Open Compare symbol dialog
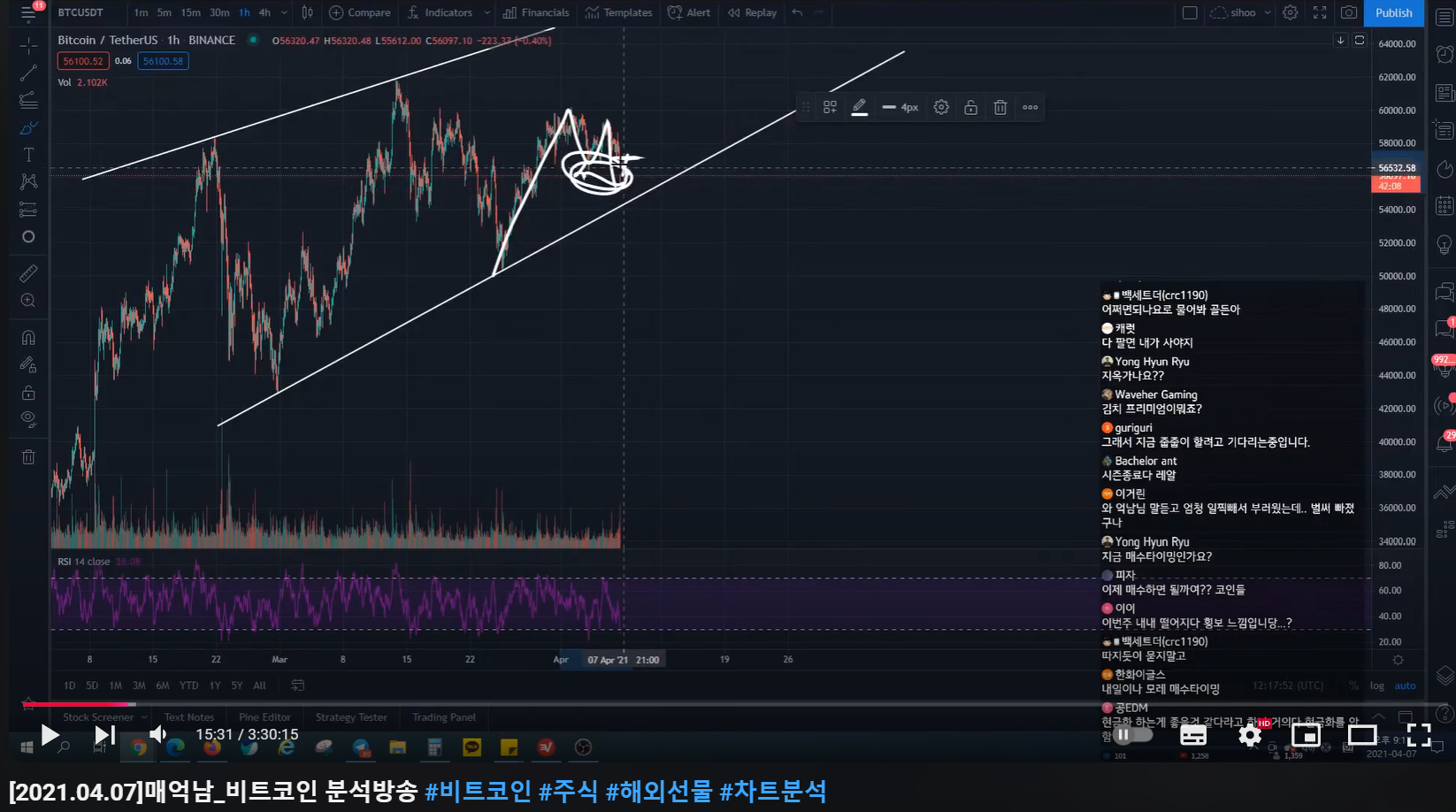Screen dimensions: 1456x812 point(360,12)
